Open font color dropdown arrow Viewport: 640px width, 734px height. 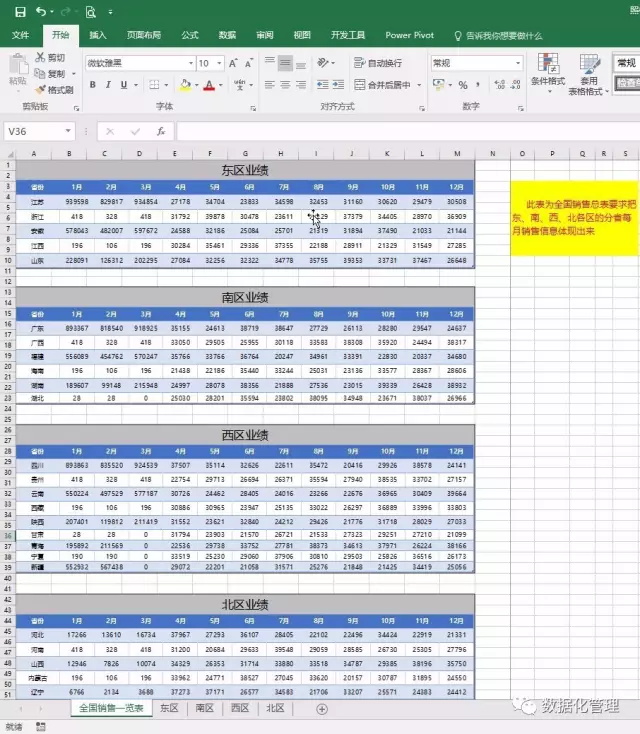click(x=221, y=85)
